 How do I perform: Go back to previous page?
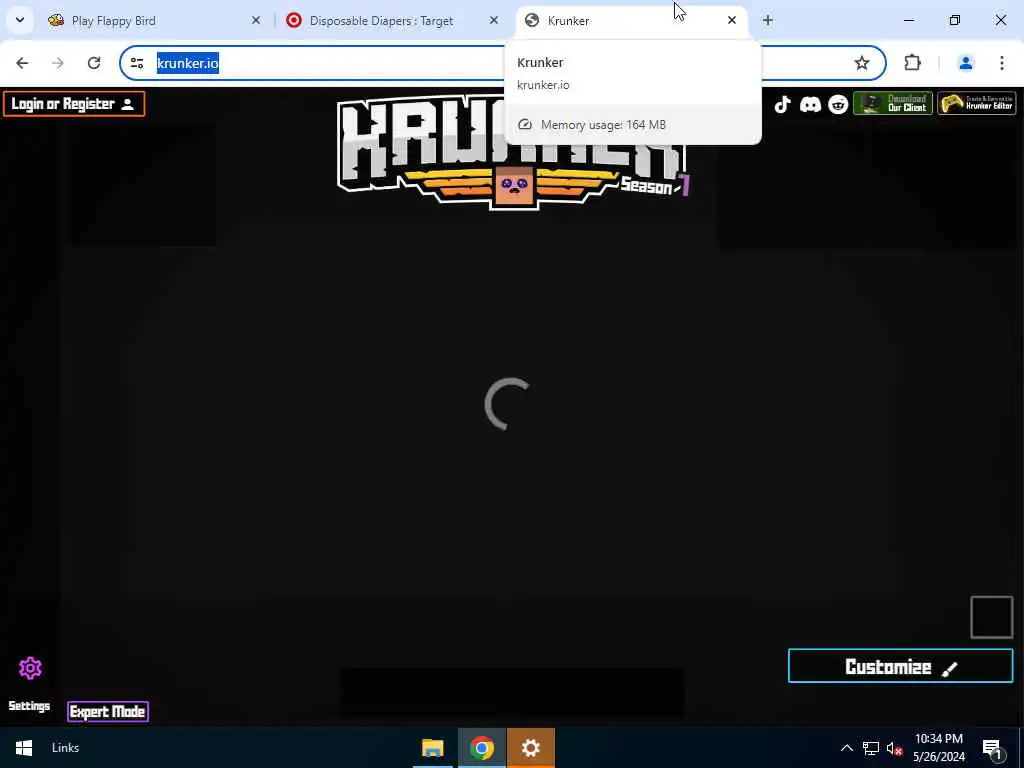pyautogui.click(x=22, y=63)
